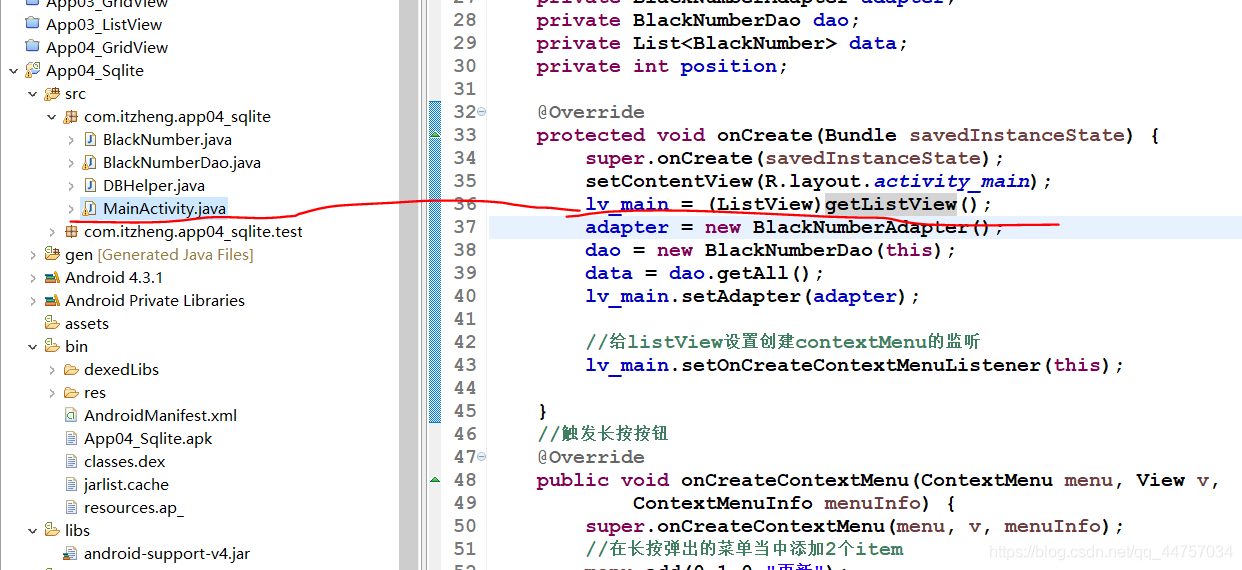Open BlackNumberDao.java file
The image size is (1242, 570).
point(182,162)
